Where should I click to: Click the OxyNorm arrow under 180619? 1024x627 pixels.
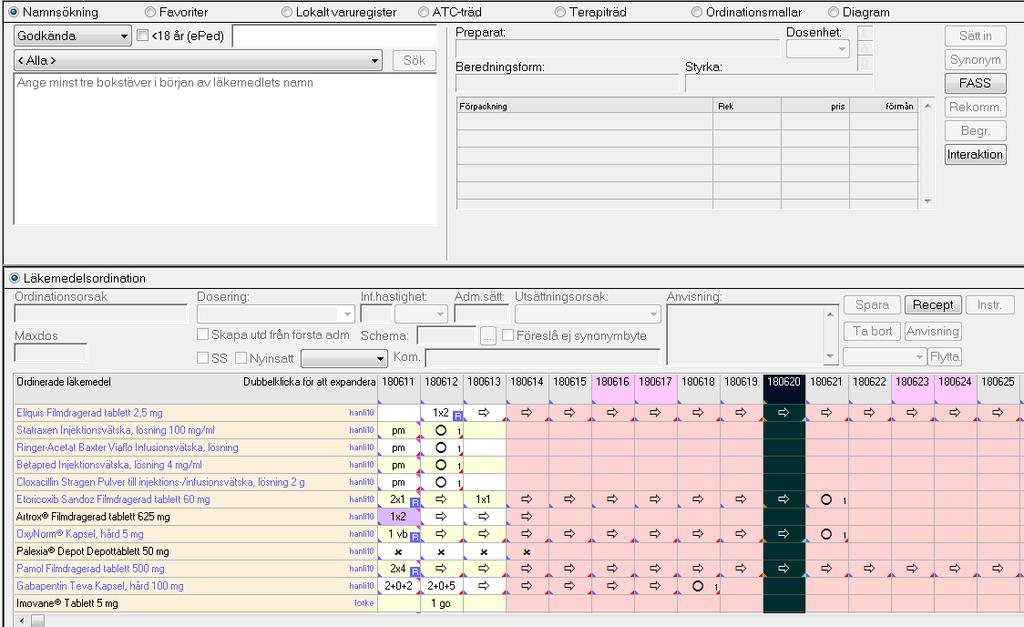click(741, 534)
